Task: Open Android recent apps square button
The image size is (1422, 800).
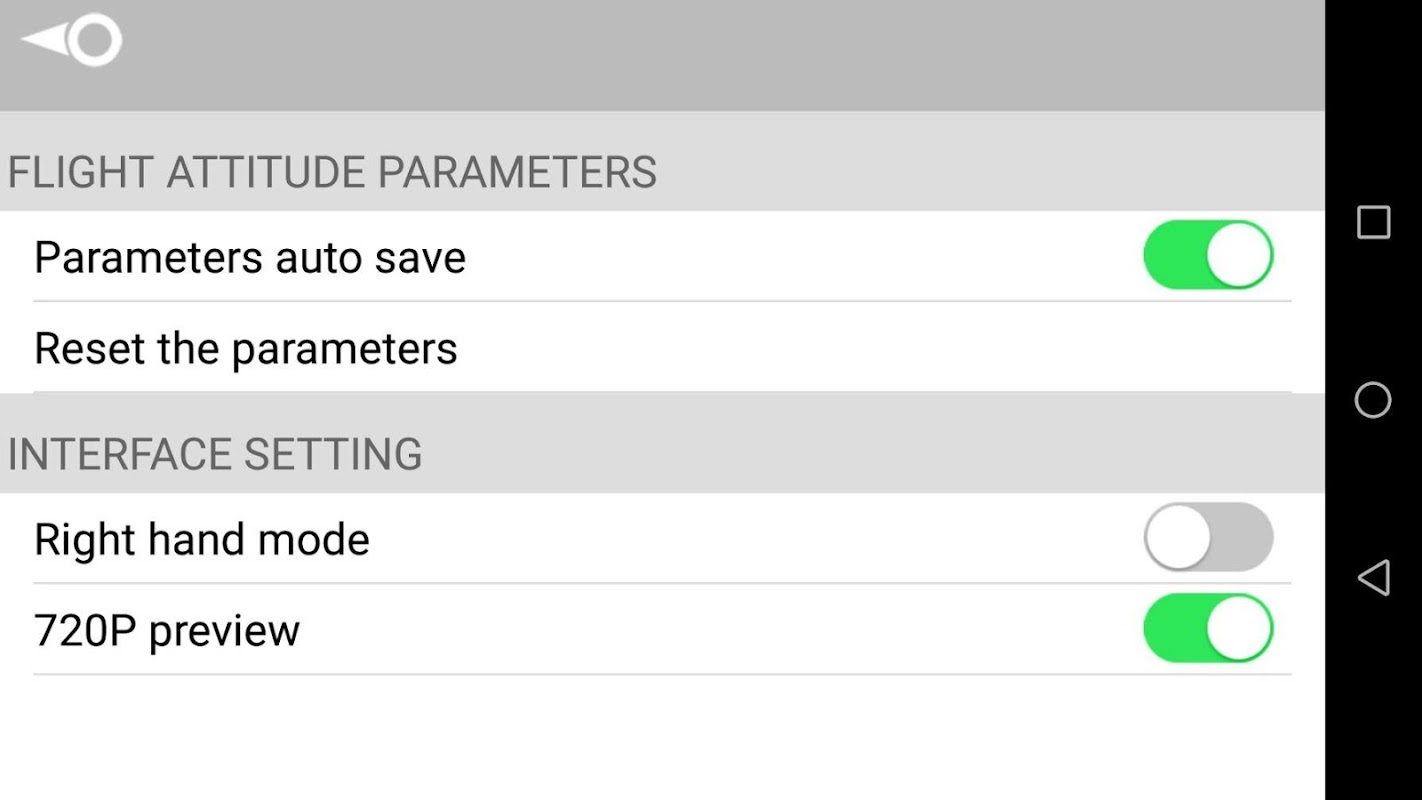Action: click(x=1373, y=222)
